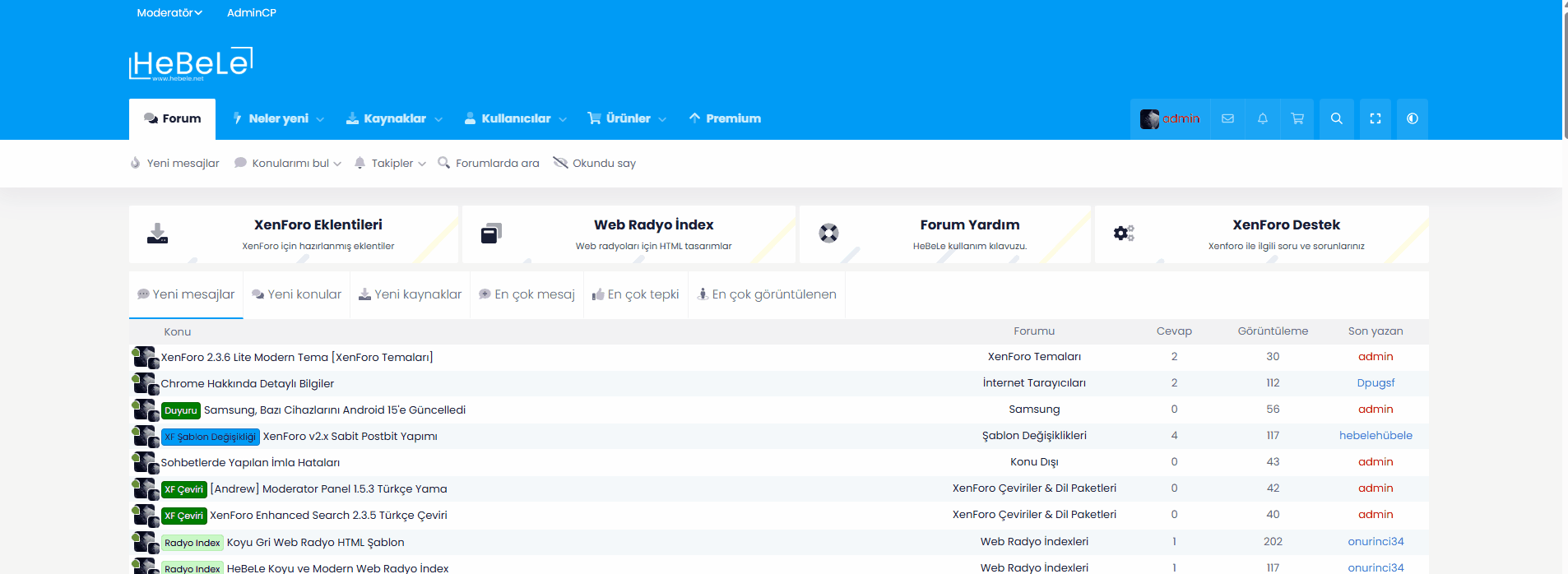Screen dimensions: 1568x574
Task: Click avatar beside Chrome Hakkında Detaylı Bilgiler
Action: [145, 383]
